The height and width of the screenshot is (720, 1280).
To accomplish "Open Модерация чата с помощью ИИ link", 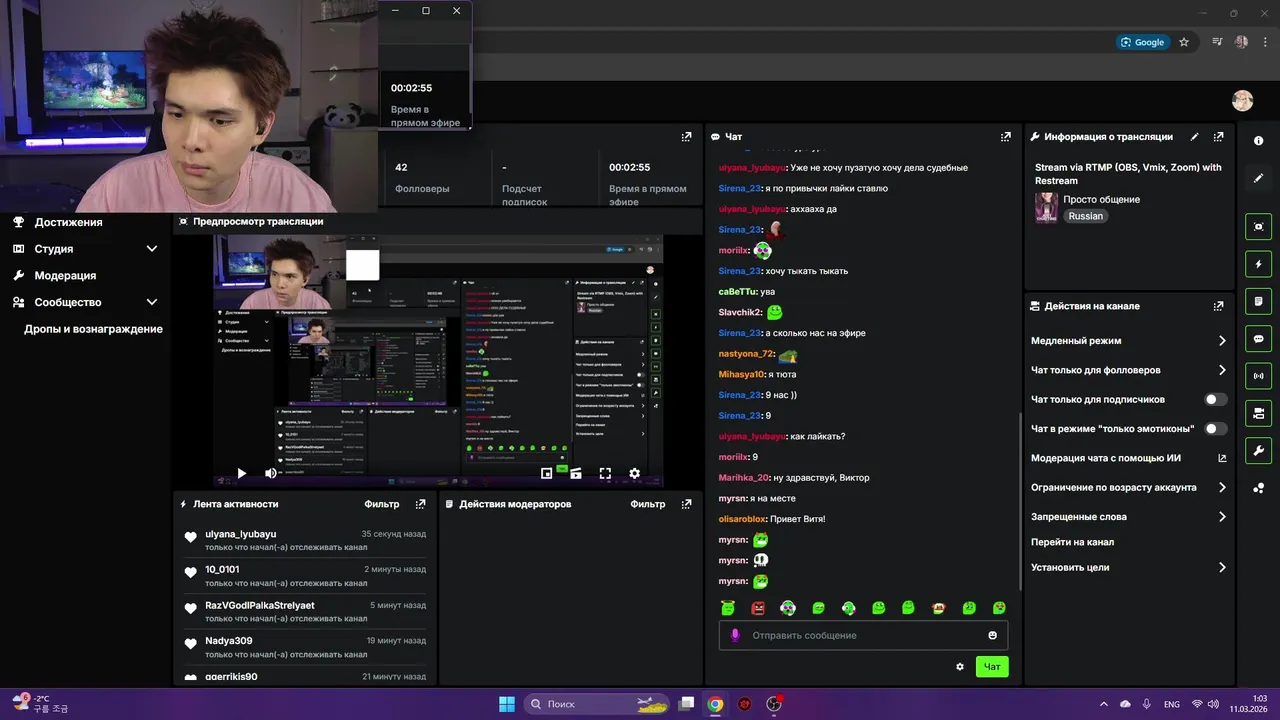I will pyautogui.click(x=1128, y=458).
